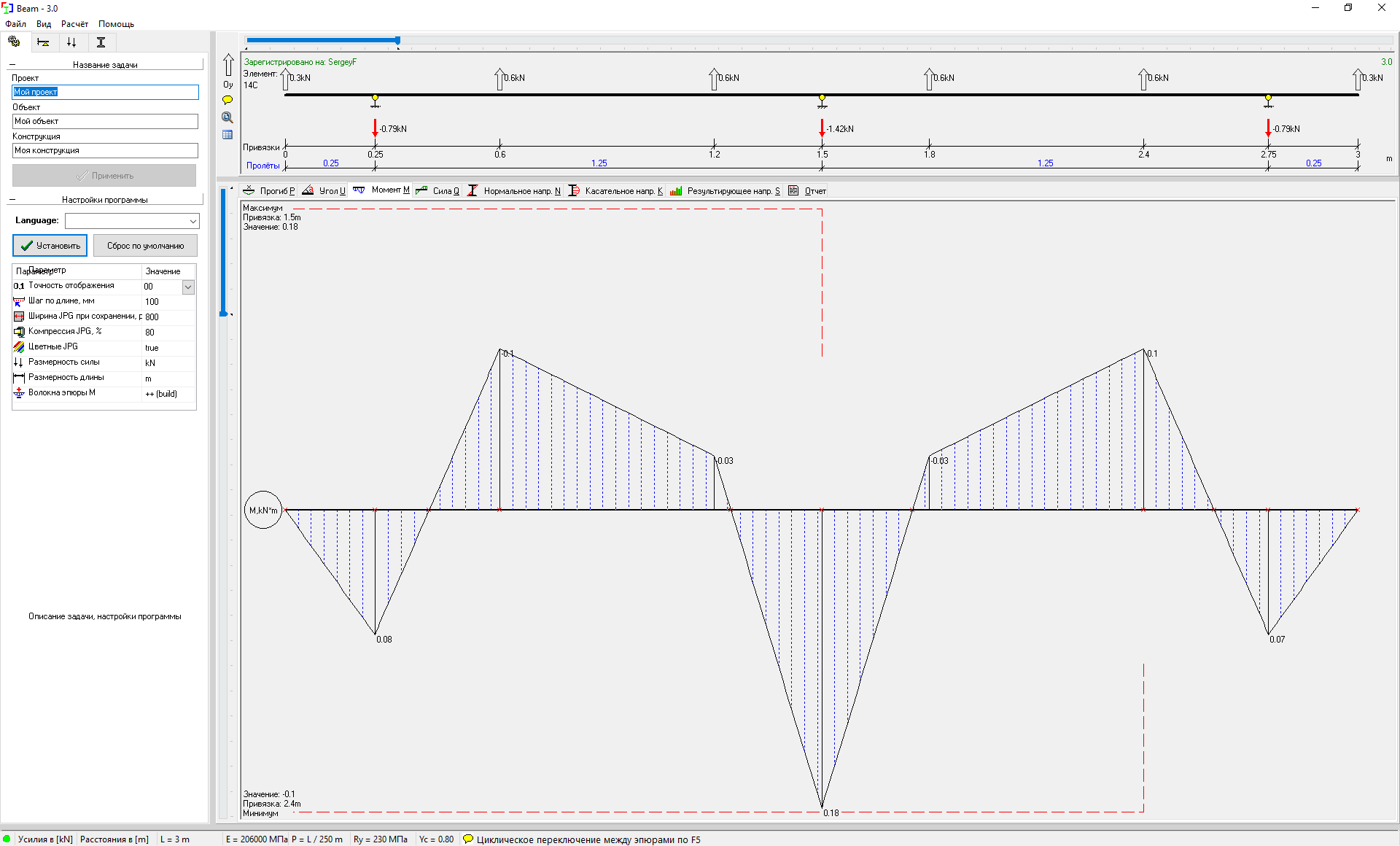
Task: Click the Цветные JPG colored stripes icon
Action: (19, 347)
